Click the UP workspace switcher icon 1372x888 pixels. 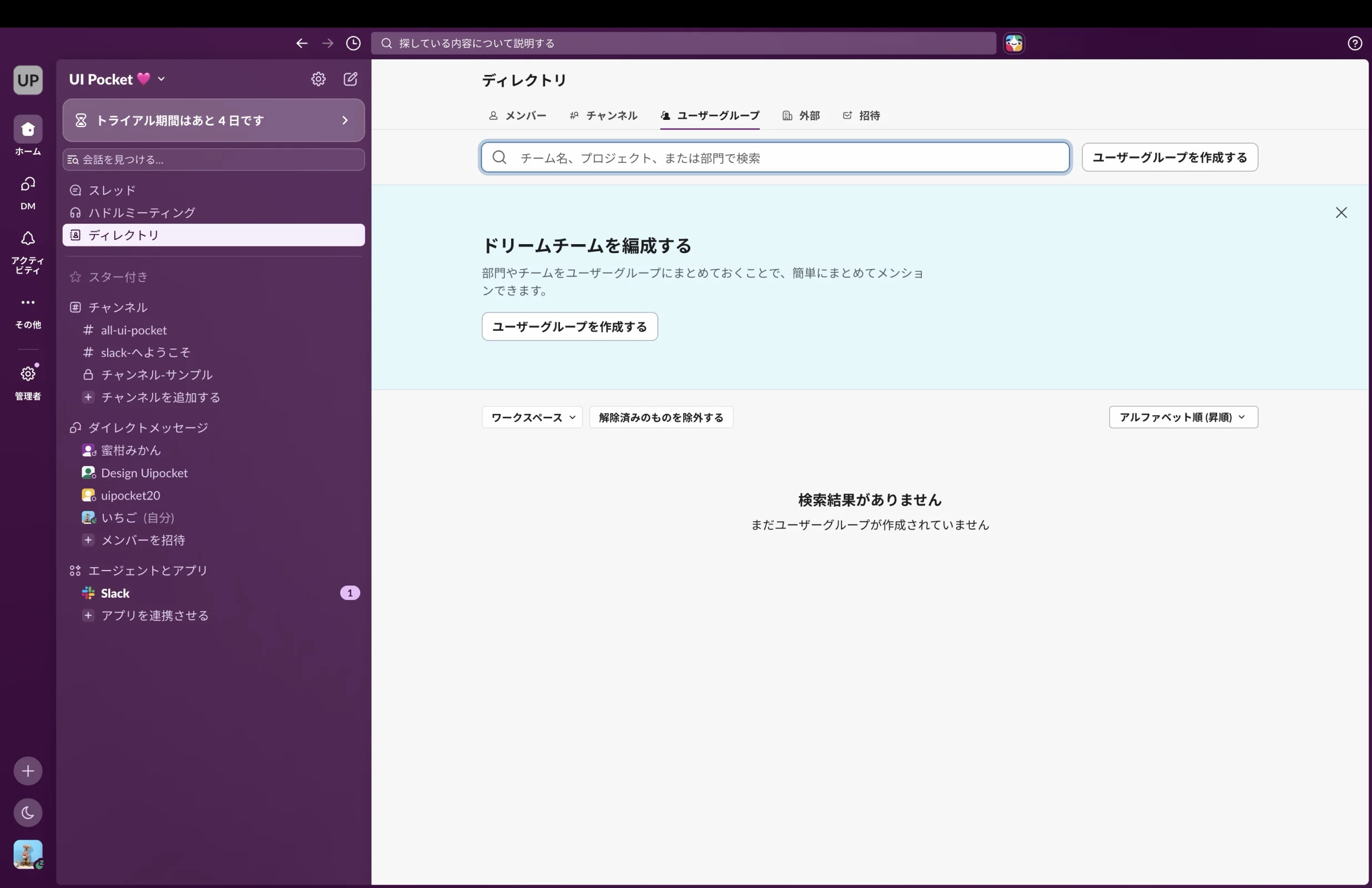pos(28,79)
